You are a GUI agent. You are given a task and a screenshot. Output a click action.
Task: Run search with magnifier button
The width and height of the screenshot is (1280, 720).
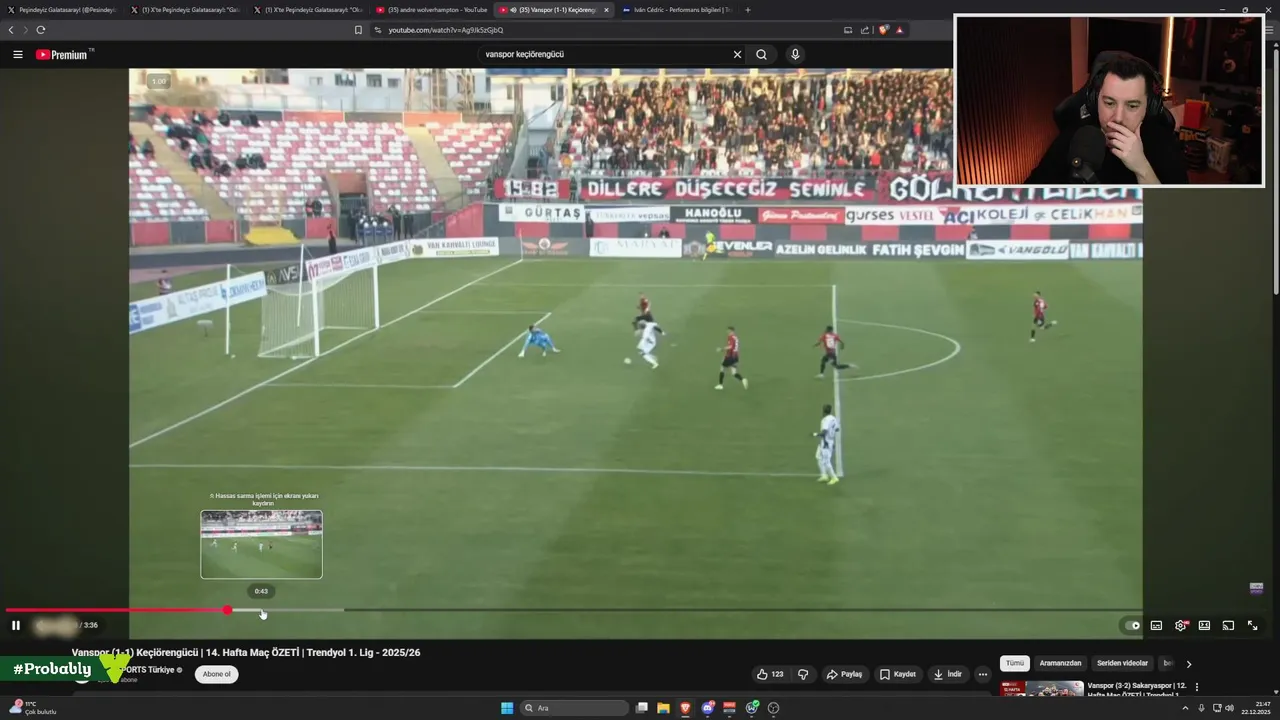tap(761, 55)
